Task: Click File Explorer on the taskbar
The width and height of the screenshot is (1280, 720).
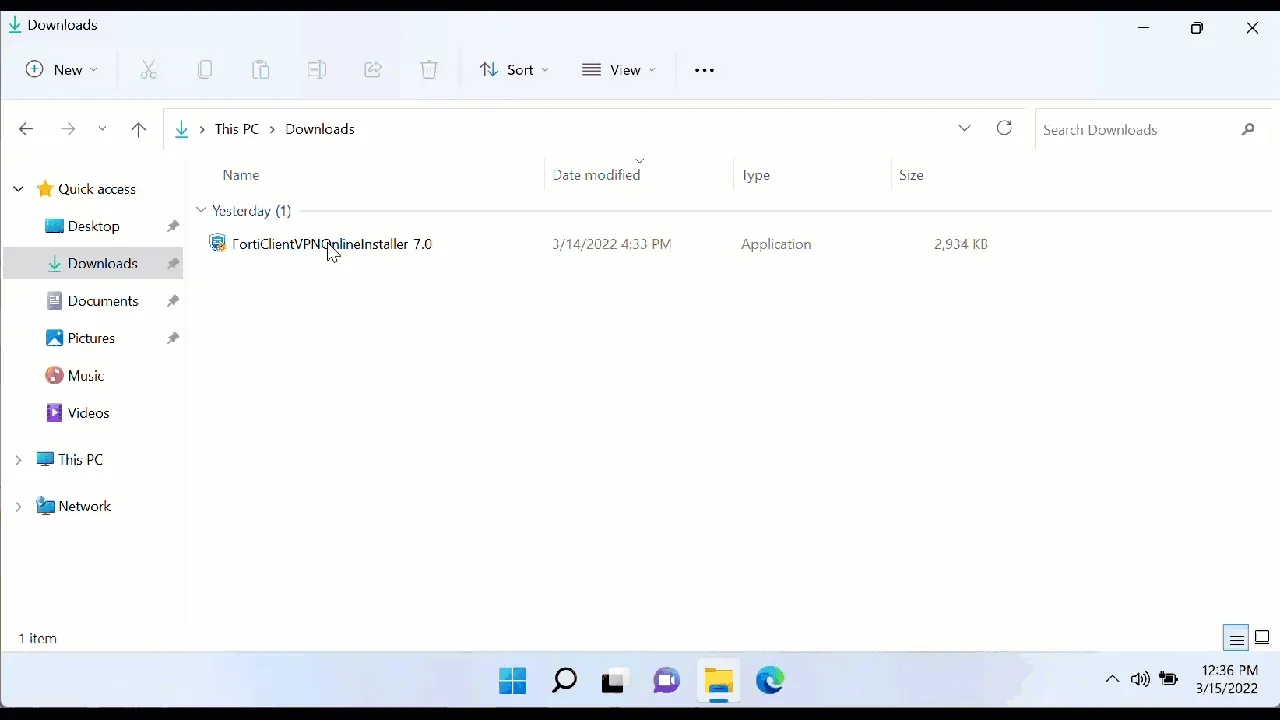Action: coord(718,681)
